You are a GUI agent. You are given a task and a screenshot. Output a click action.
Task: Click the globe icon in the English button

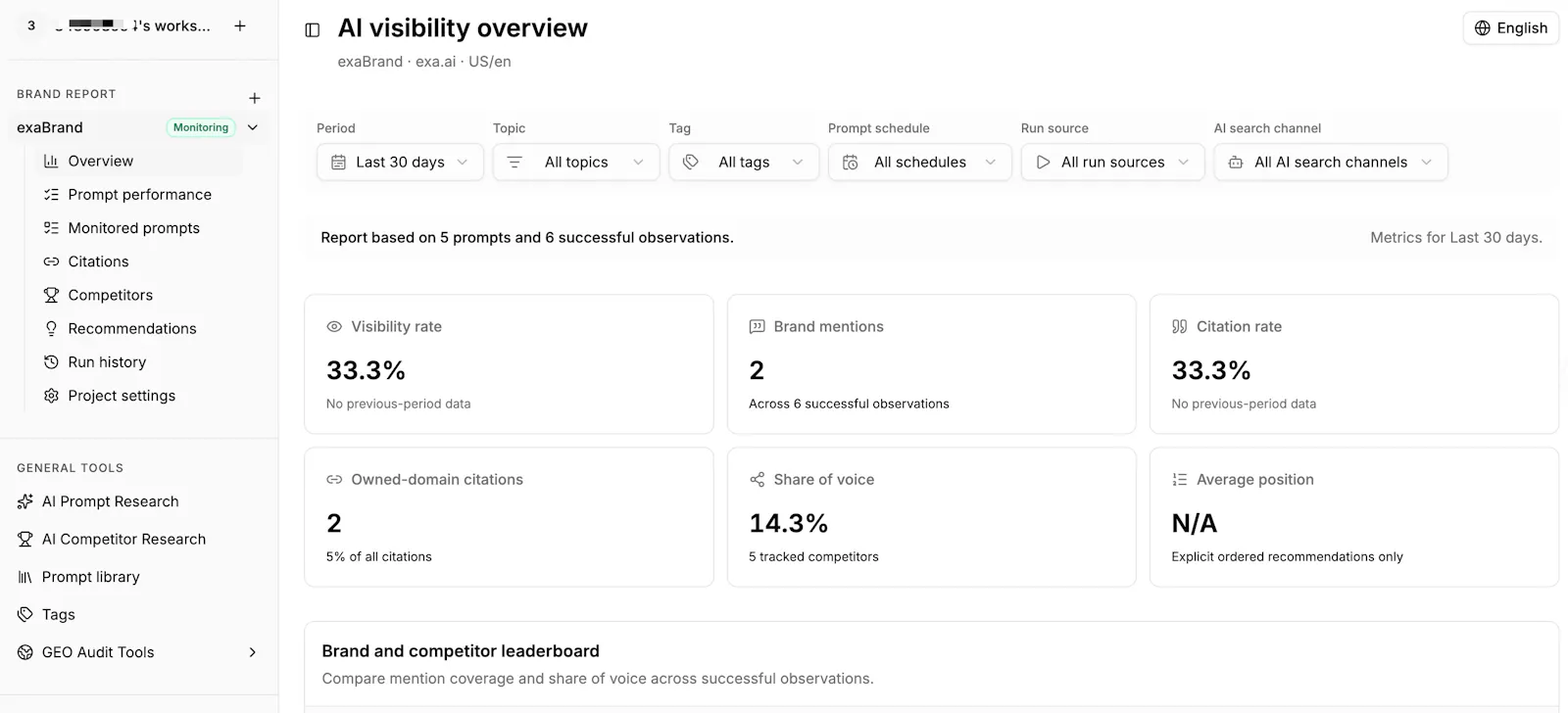point(1483,28)
